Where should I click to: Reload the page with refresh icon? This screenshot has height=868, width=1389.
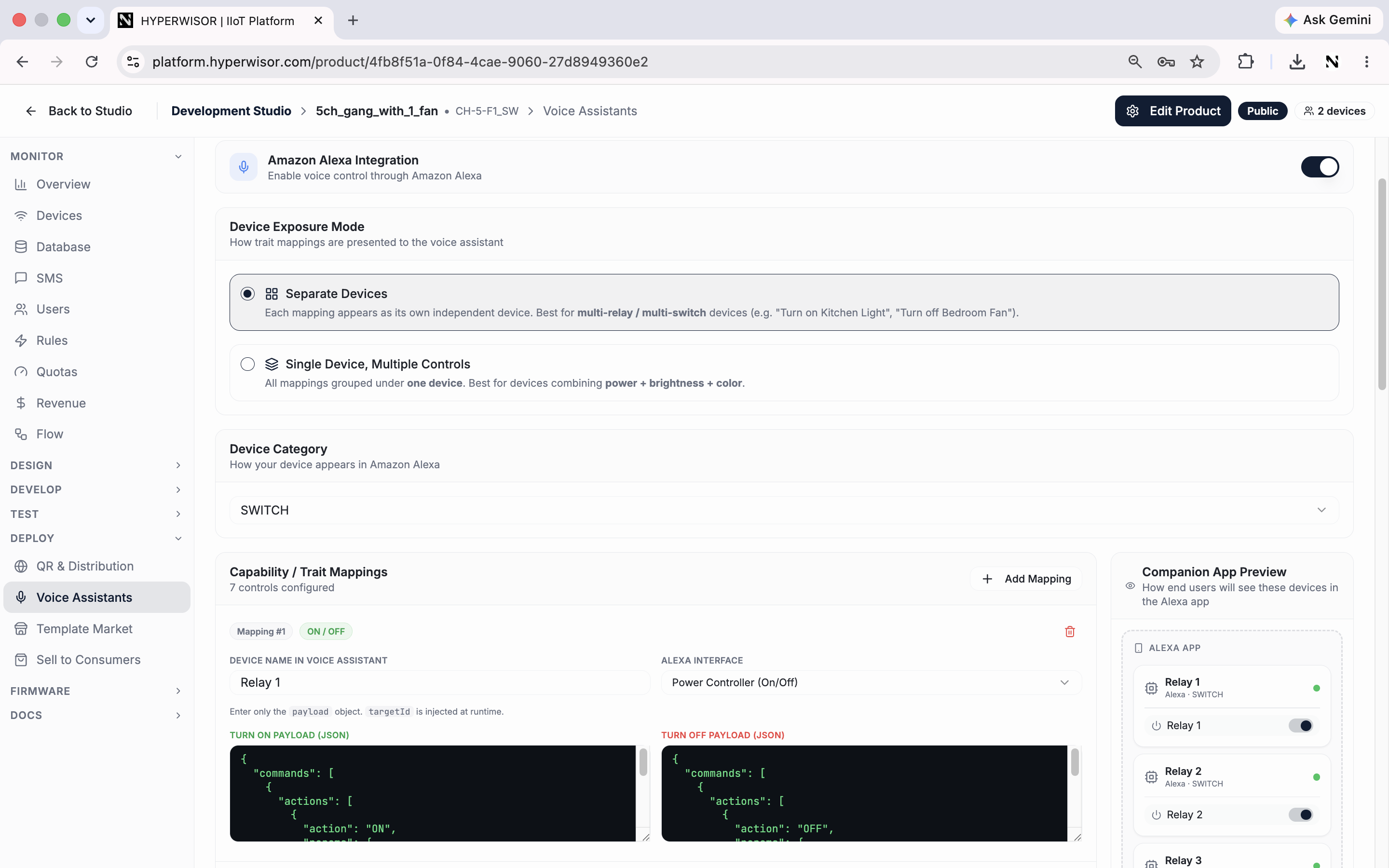91,61
